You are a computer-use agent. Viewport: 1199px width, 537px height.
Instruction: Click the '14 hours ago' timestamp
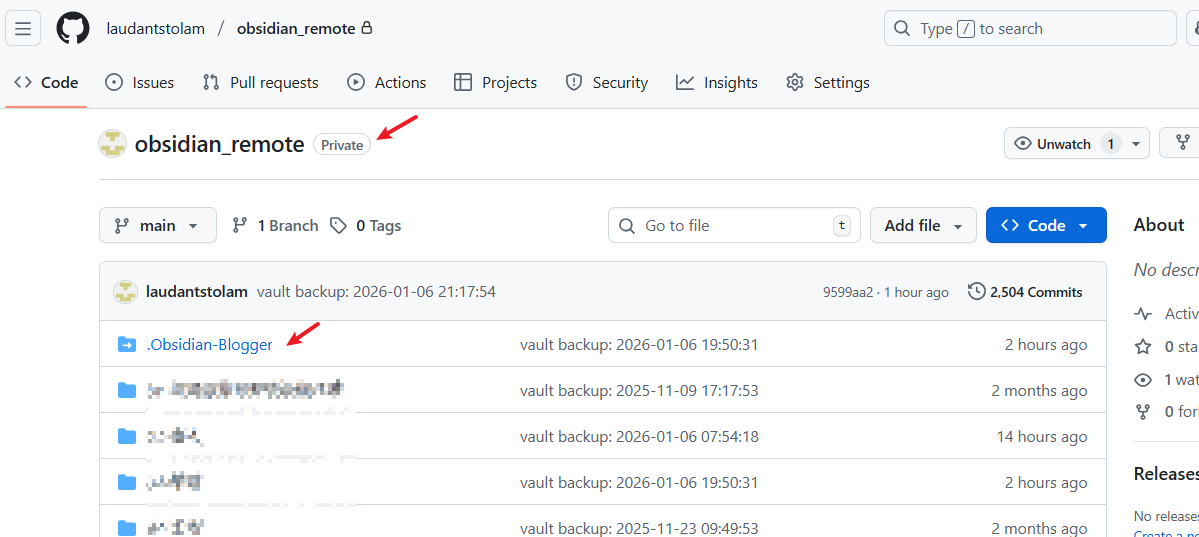(1041, 437)
